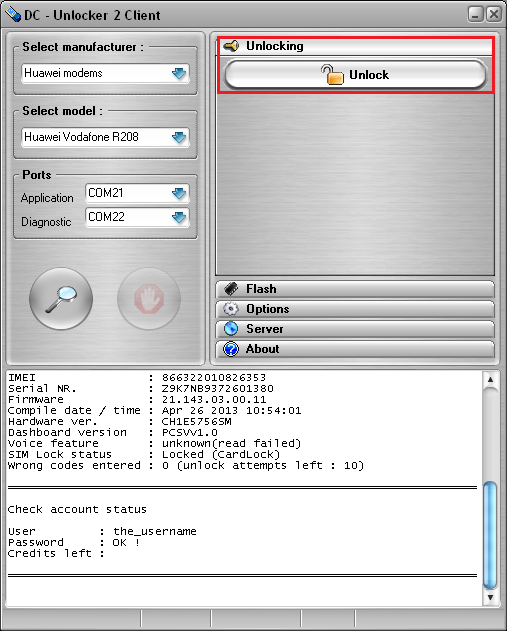
Task: Click the log scrollbar thumb
Action: [x=490, y=535]
